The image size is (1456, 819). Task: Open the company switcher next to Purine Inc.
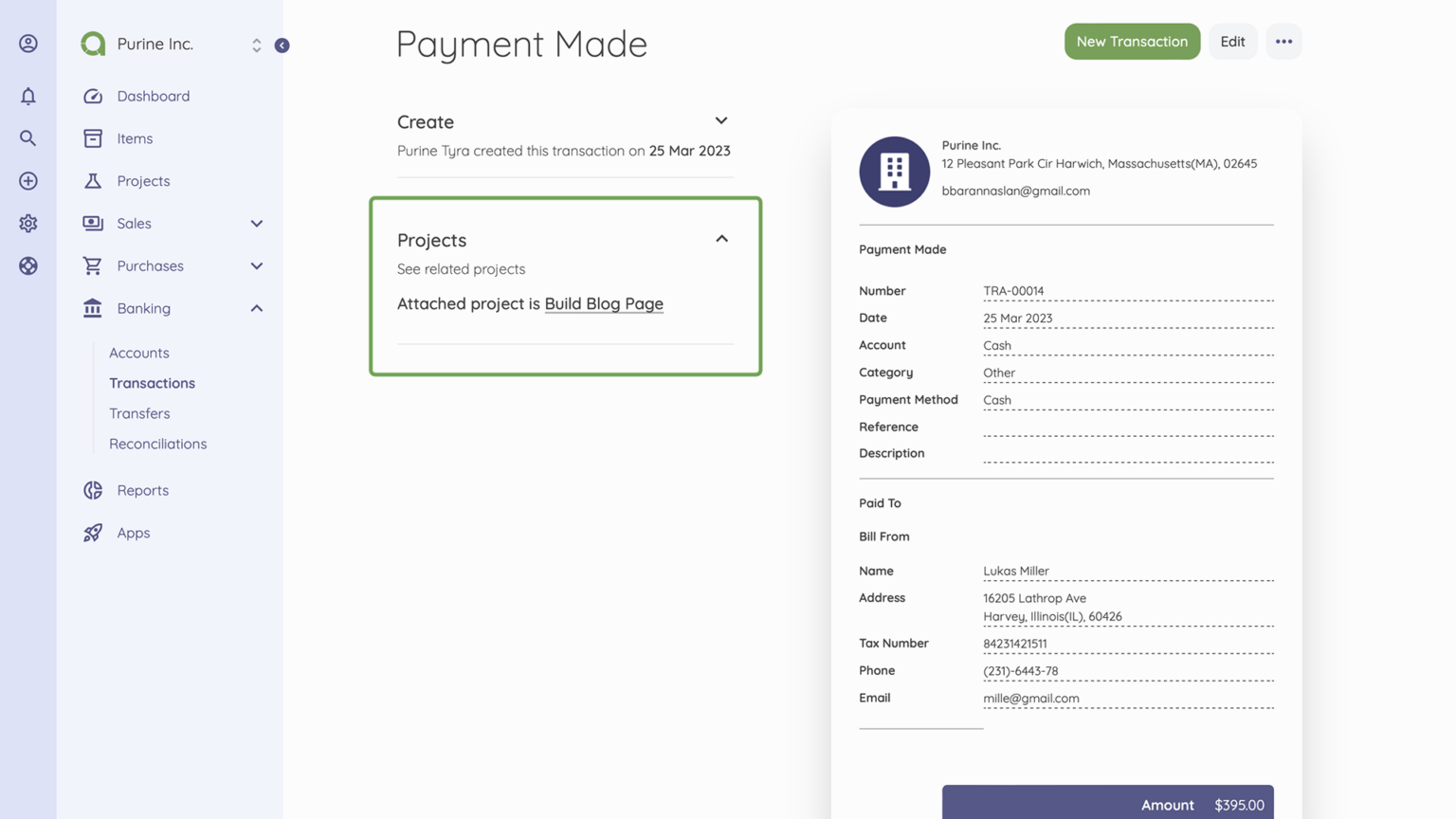click(x=255, y=44)
